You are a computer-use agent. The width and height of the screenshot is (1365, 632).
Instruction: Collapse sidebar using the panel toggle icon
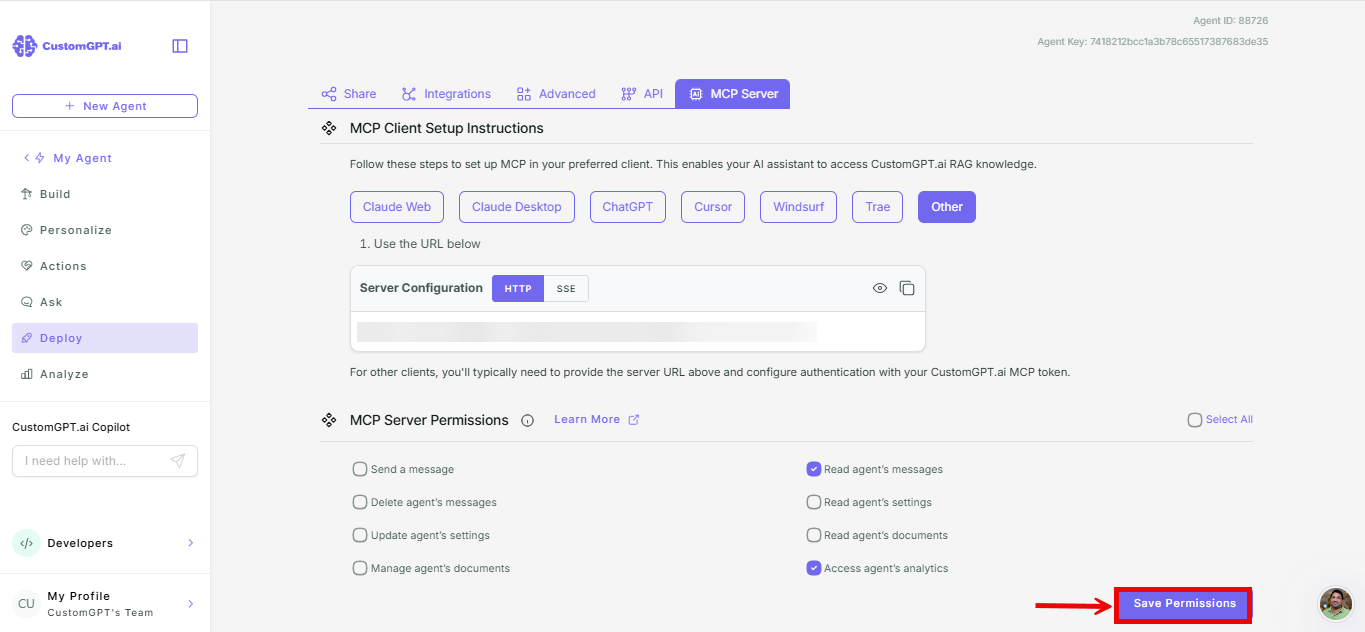180,46
